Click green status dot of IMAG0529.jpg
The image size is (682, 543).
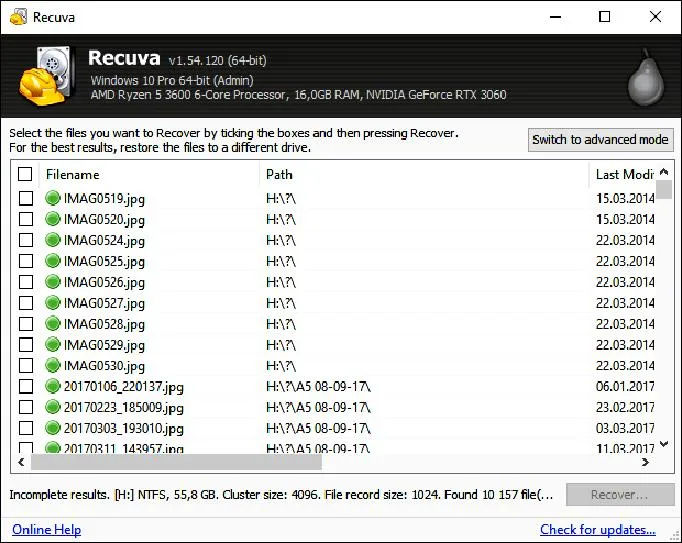tap(53, 345)
